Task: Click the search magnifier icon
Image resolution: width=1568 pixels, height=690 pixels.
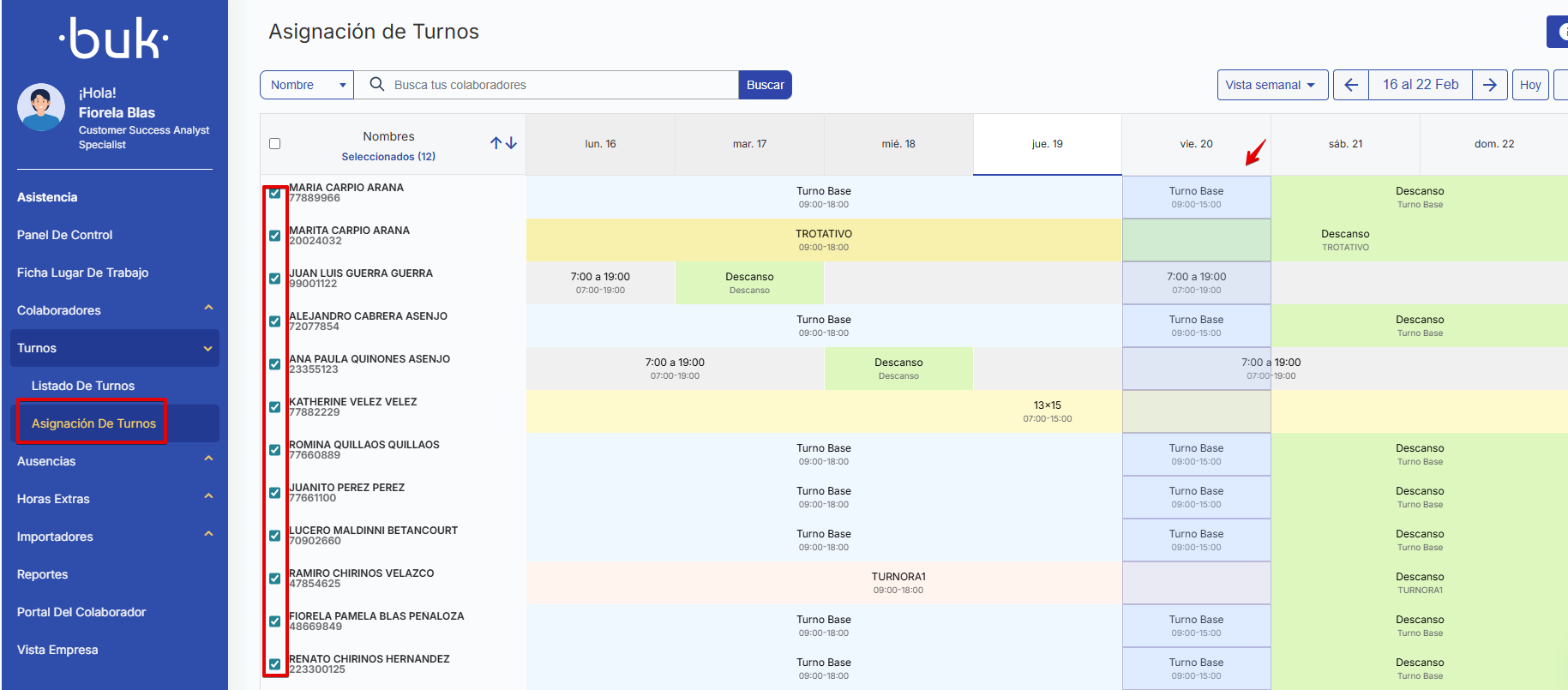Action: pyautogui.click(x=376, y=85)
